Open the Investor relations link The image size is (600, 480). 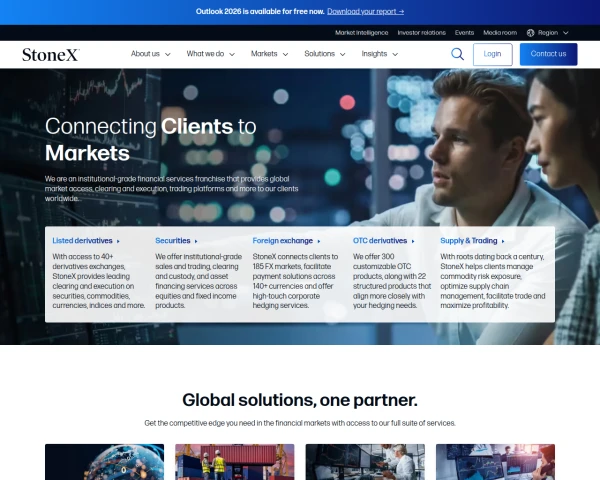click(421, 33)
